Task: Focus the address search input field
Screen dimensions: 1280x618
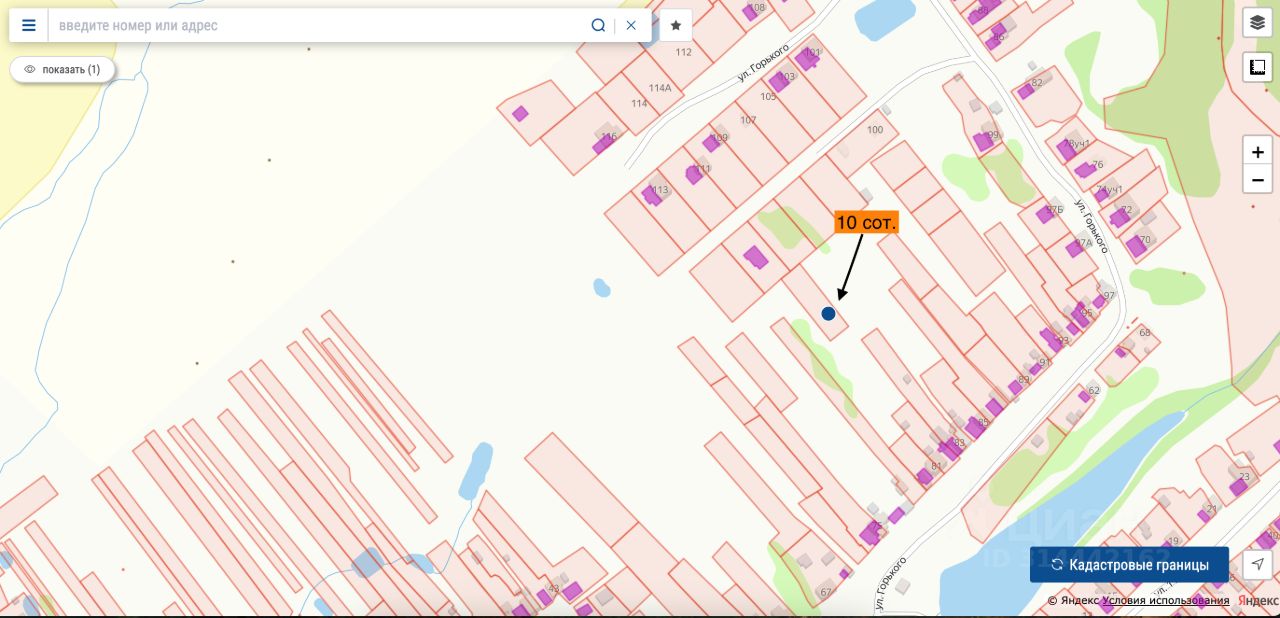Action: tap(320, 26)
